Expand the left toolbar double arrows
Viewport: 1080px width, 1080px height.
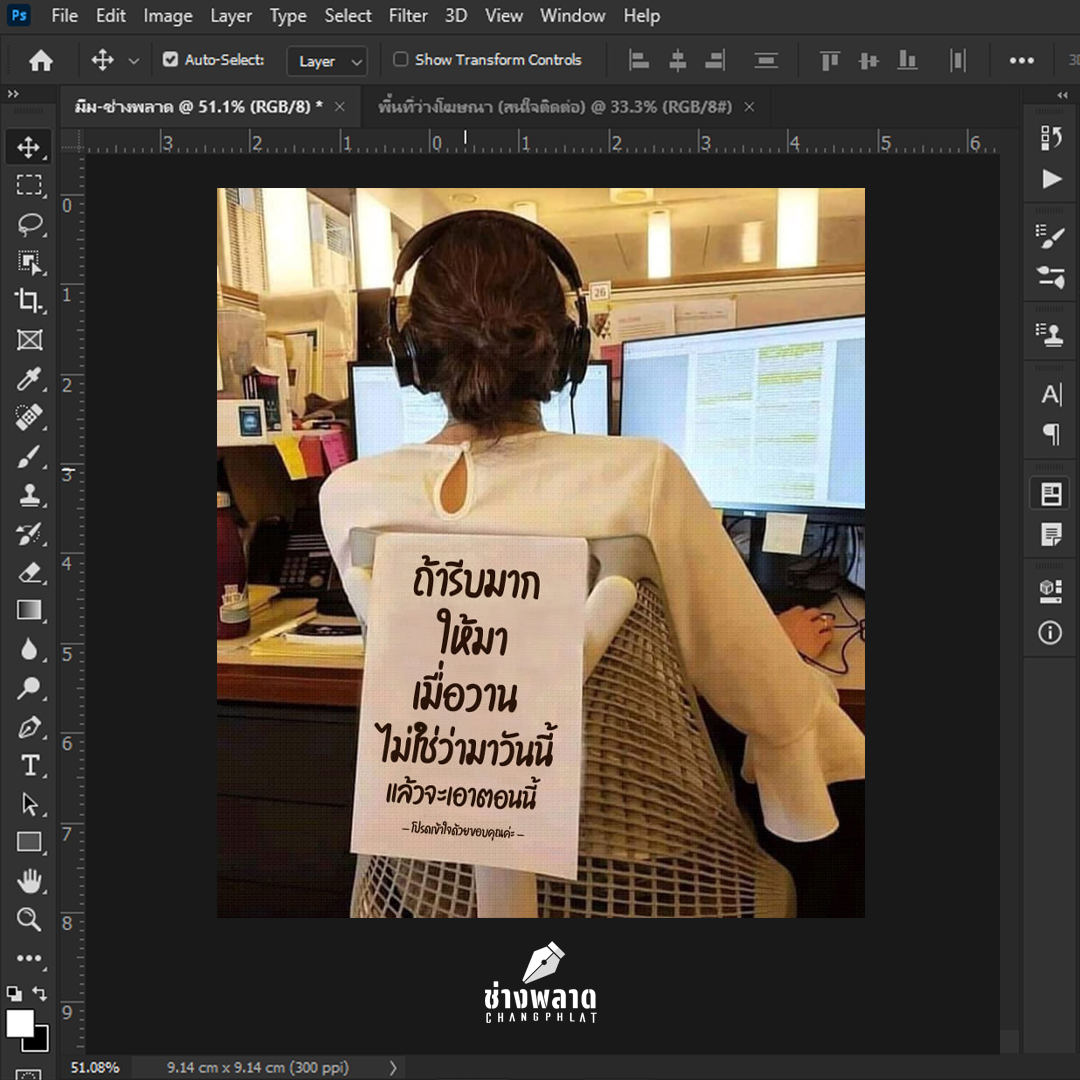(x=12, y=94)
